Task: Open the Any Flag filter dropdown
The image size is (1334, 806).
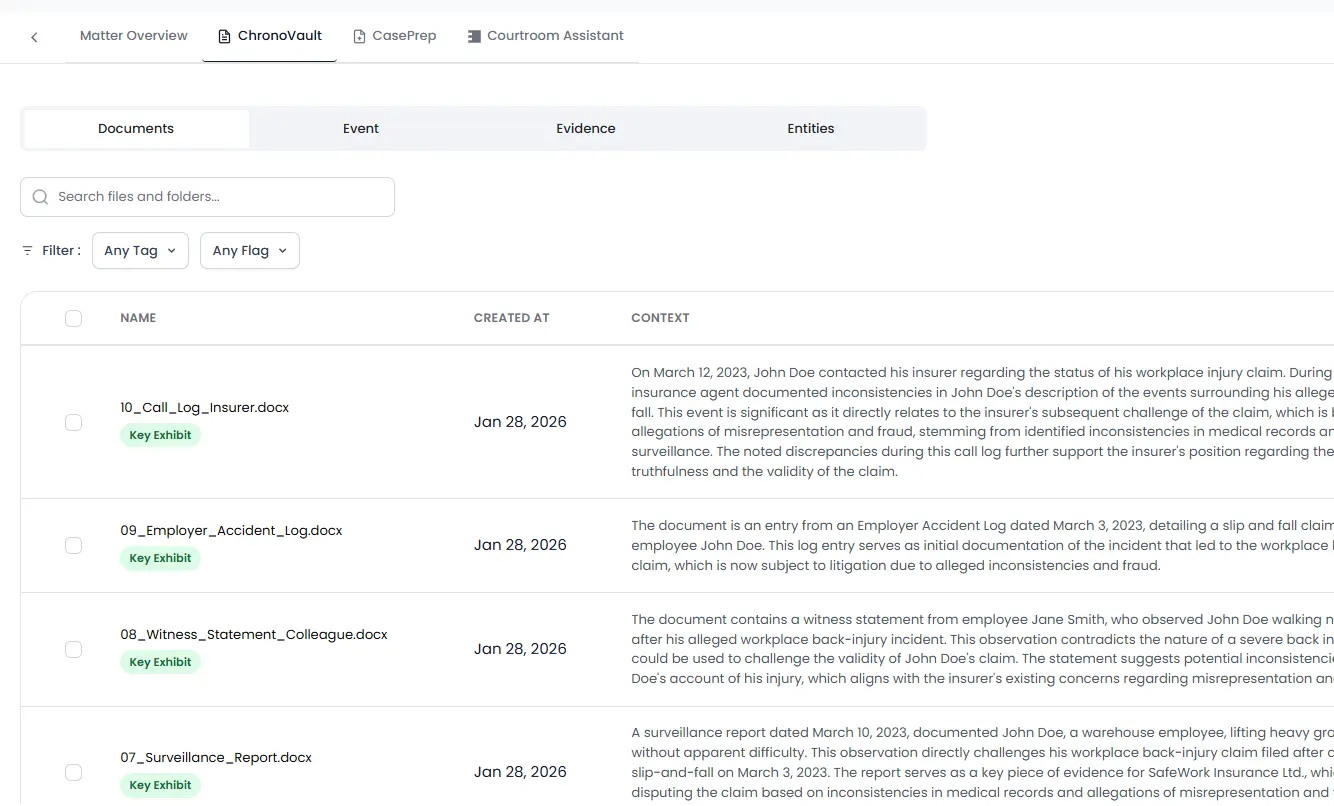Action: click(250, 251)
